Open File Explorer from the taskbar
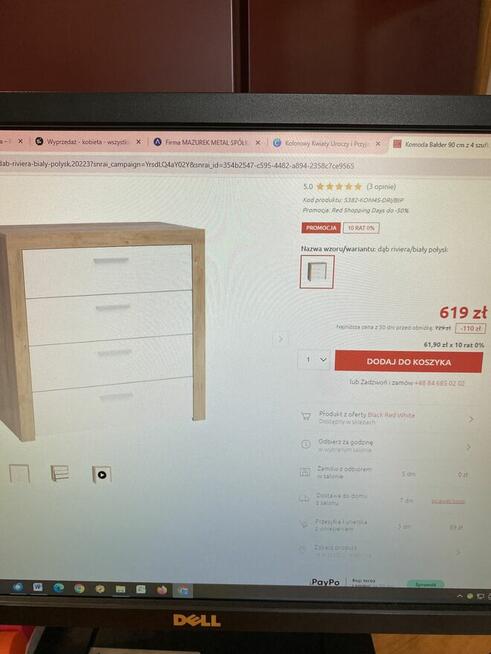 pyautogui.click(x=120, y=589)
